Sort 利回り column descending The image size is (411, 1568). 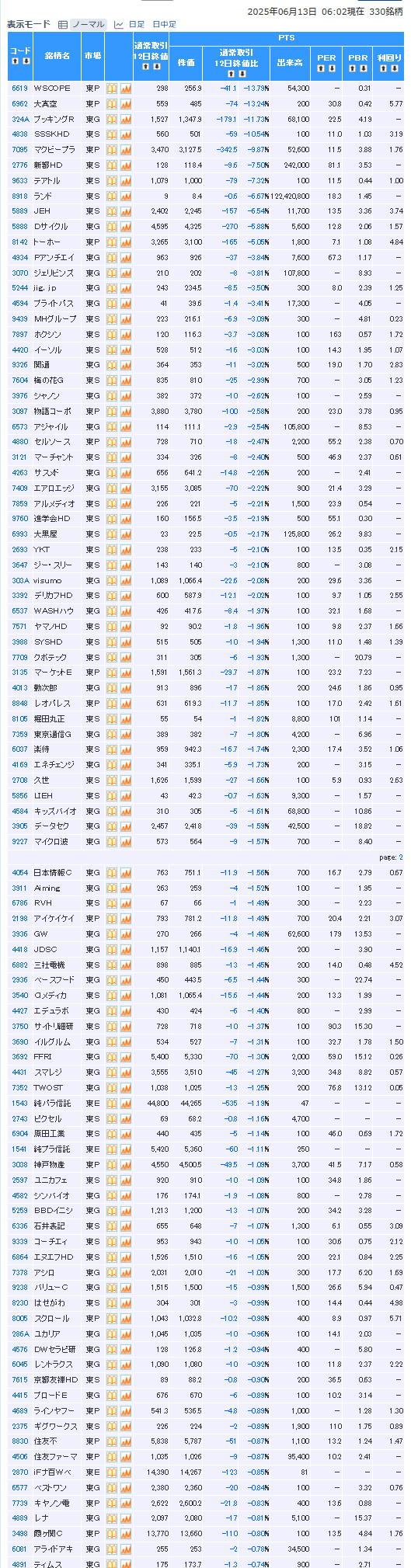[x=393, y=68]
